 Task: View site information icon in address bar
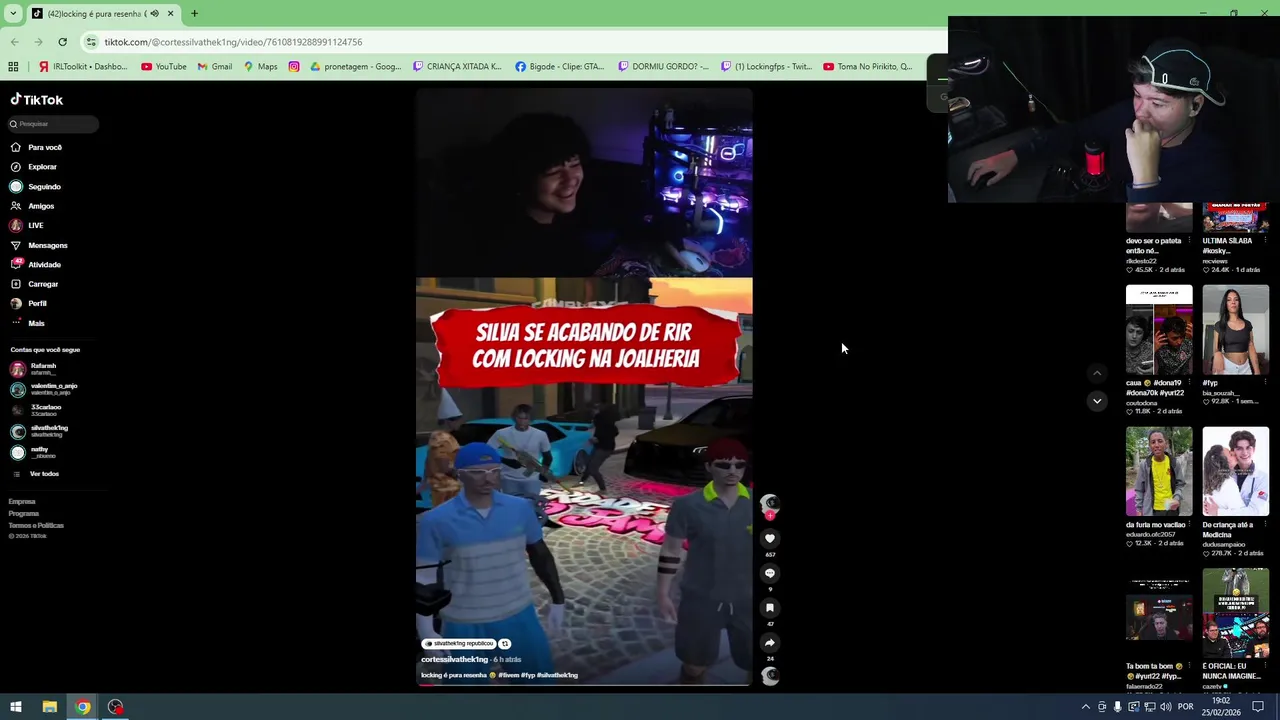tap(91, 42)
